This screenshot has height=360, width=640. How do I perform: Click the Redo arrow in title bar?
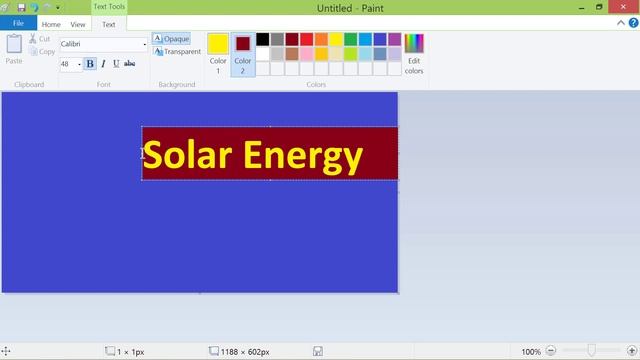47,7
